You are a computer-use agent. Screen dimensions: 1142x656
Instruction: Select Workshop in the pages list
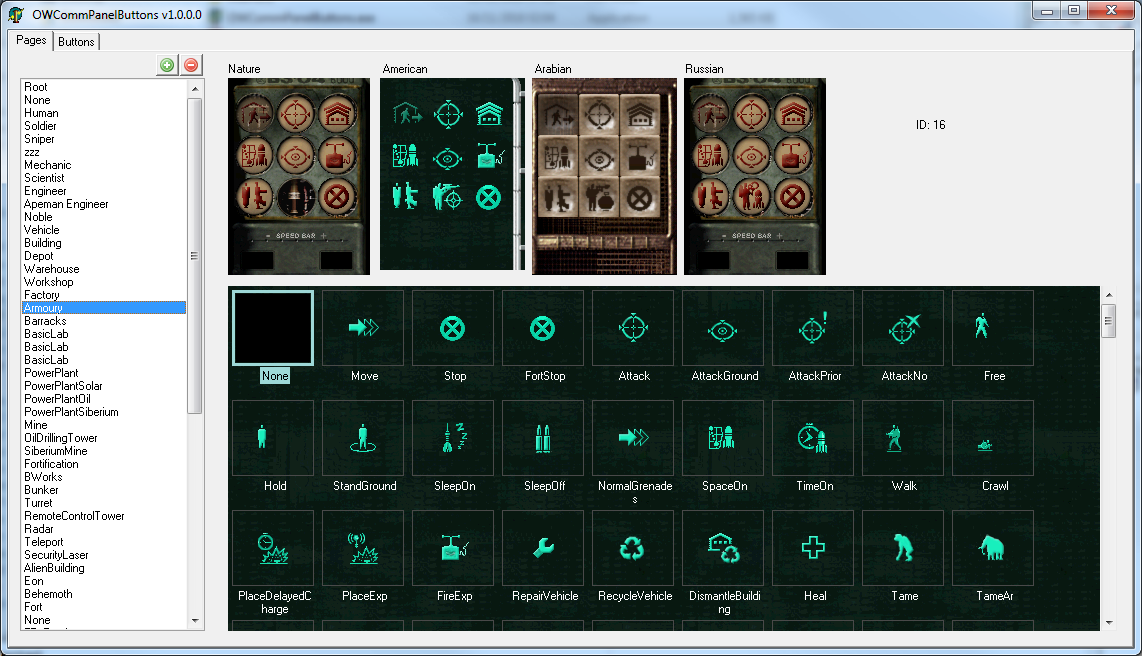click(x=104, y=282)
